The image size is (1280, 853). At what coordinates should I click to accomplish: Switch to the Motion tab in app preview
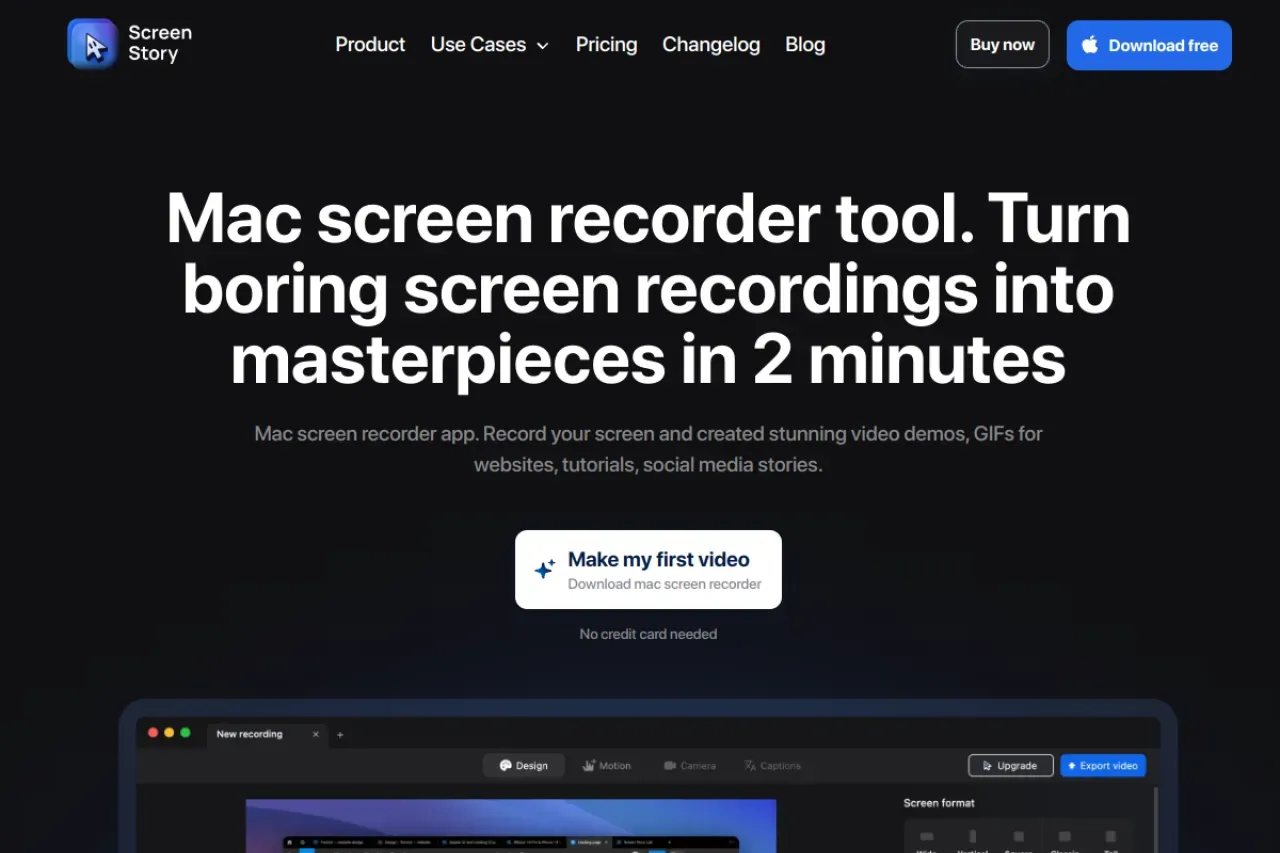point(607,766)
